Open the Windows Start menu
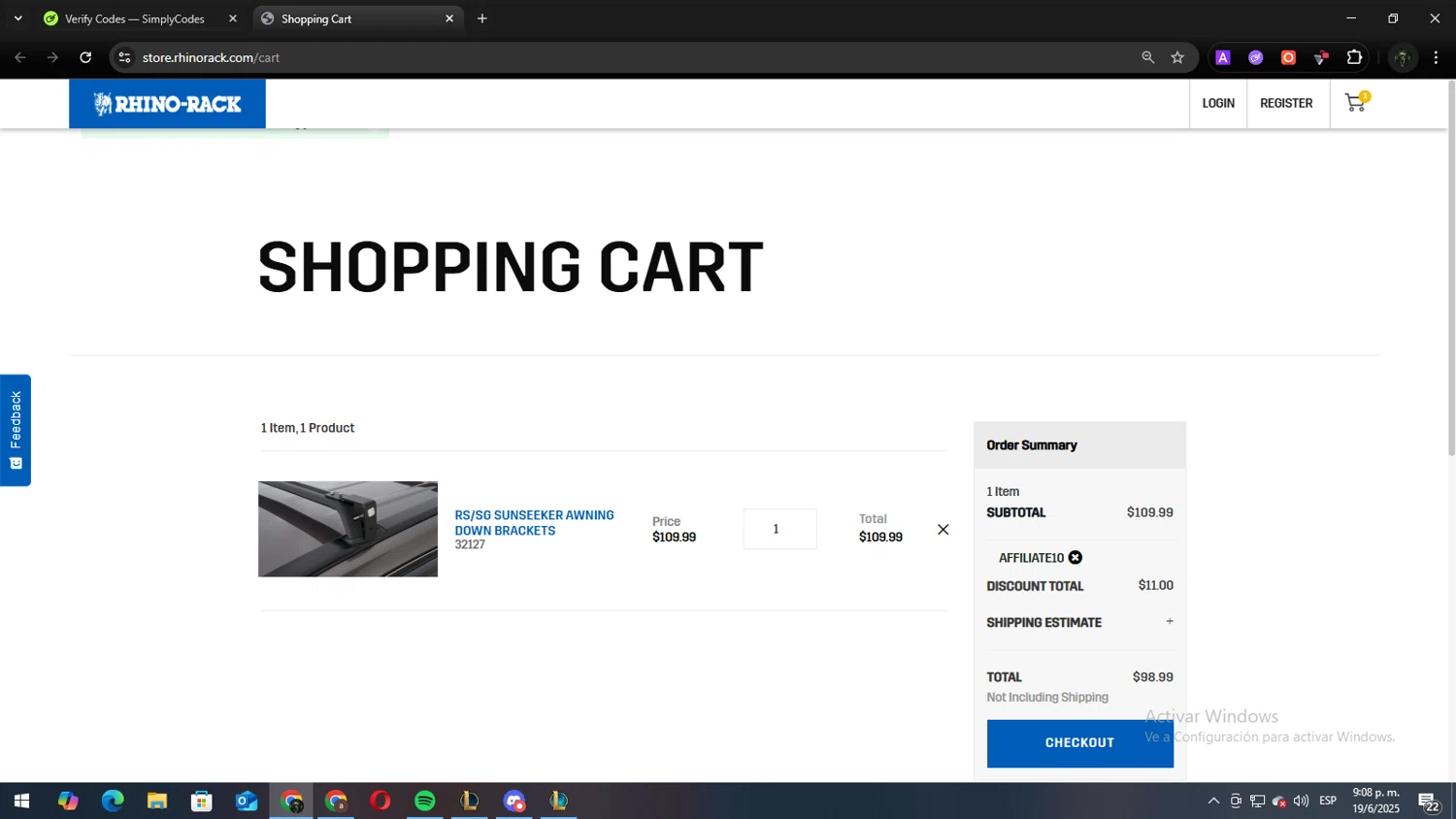The height and width of the screenshot is (819, 1456). 21,801
